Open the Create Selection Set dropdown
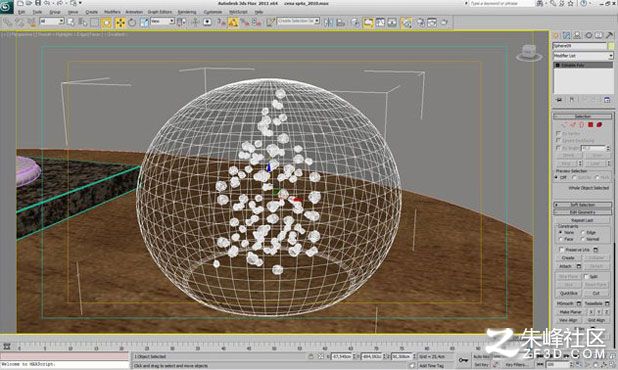The height and width of the screenshot is (370, 618). (298, 21)
